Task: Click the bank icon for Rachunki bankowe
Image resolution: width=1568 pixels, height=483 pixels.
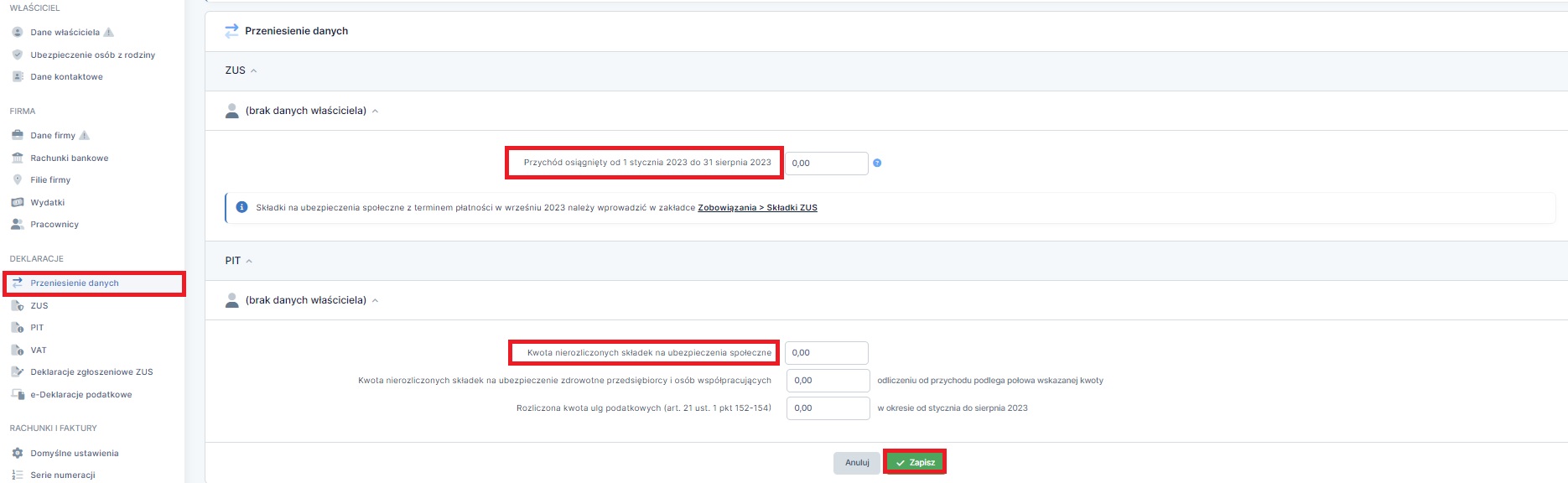Action: pyautogui.click(x=18, y=158)
